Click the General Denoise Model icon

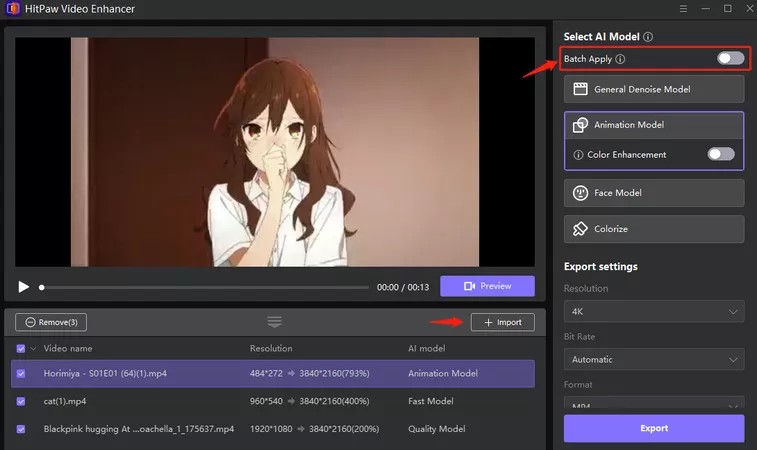(580, 89)
